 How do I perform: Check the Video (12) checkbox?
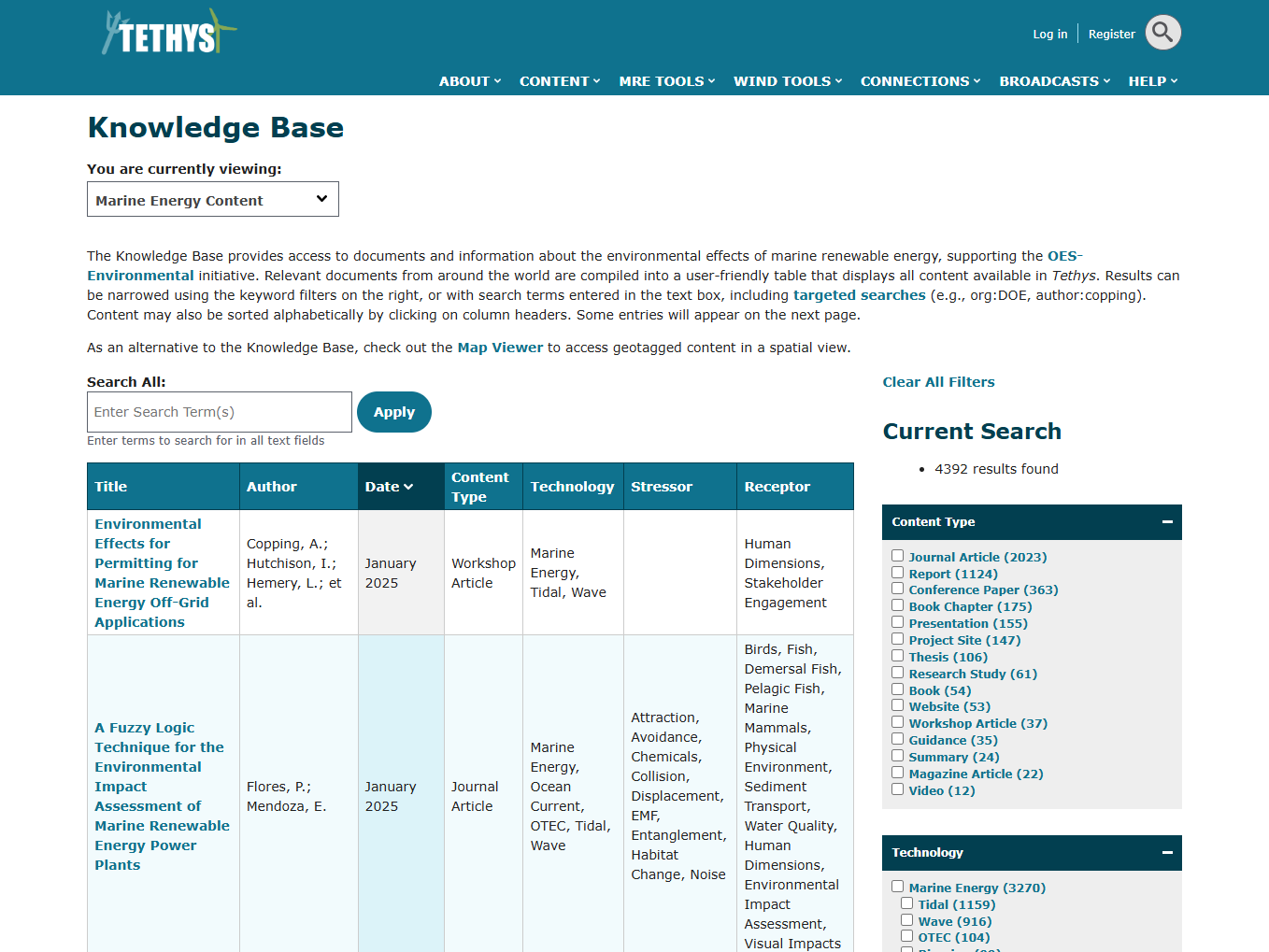coord(897,789)
